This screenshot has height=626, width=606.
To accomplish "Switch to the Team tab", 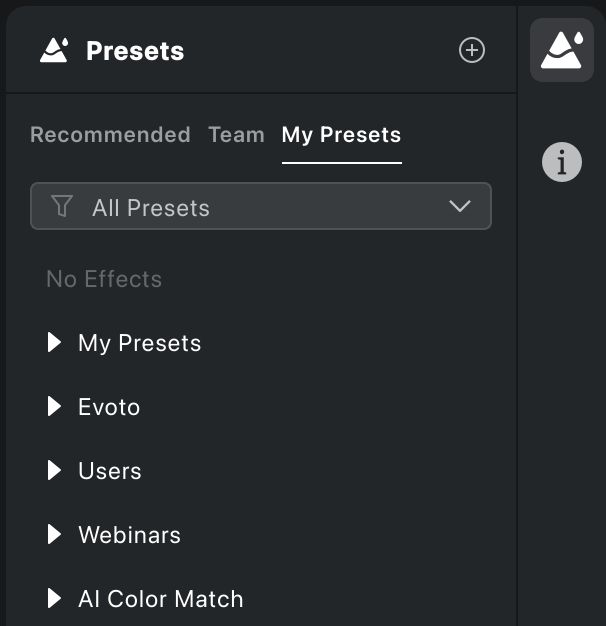I will 236,135.
